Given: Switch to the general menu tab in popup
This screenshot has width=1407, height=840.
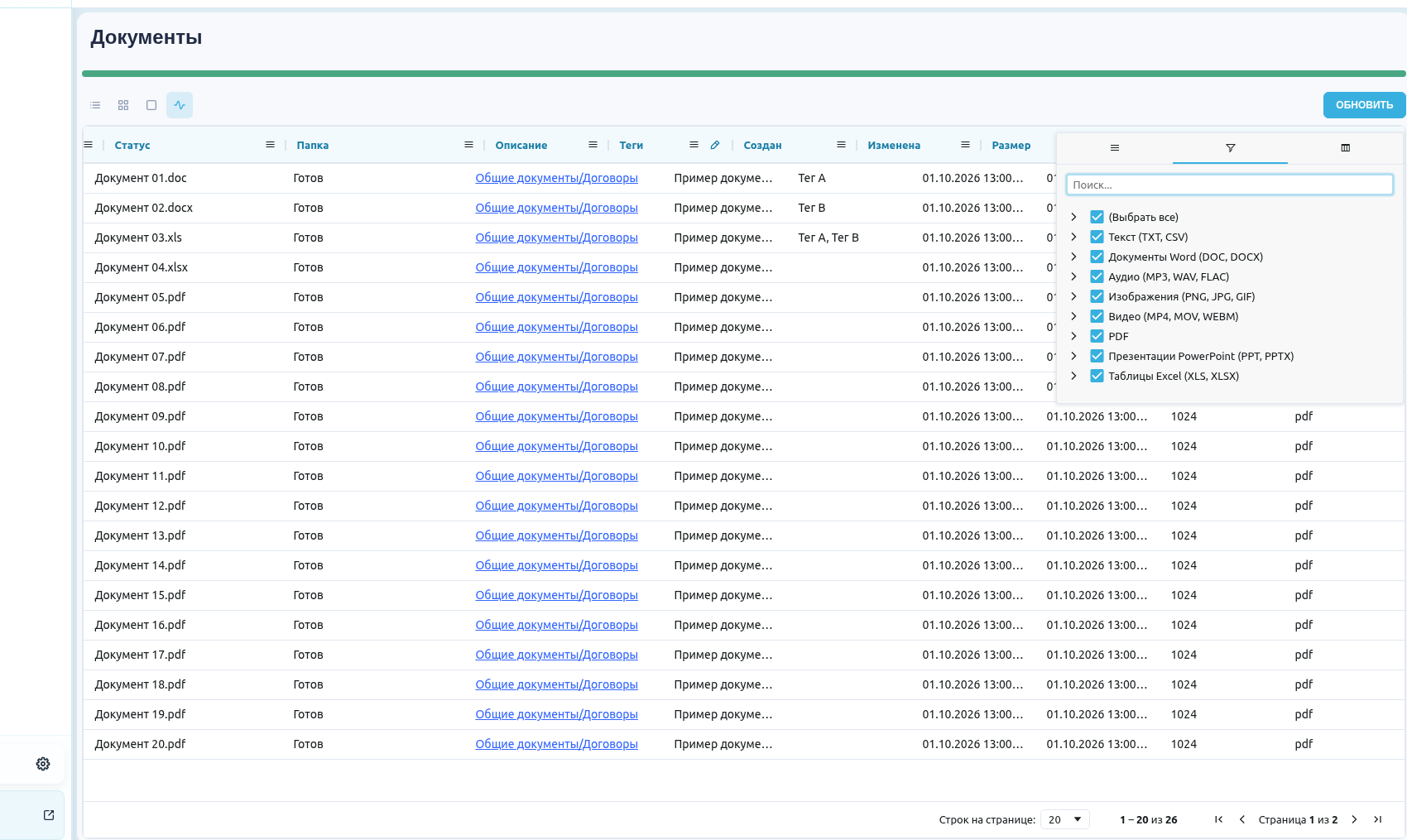Looking at the screenshot, I should click(1115, 147).
